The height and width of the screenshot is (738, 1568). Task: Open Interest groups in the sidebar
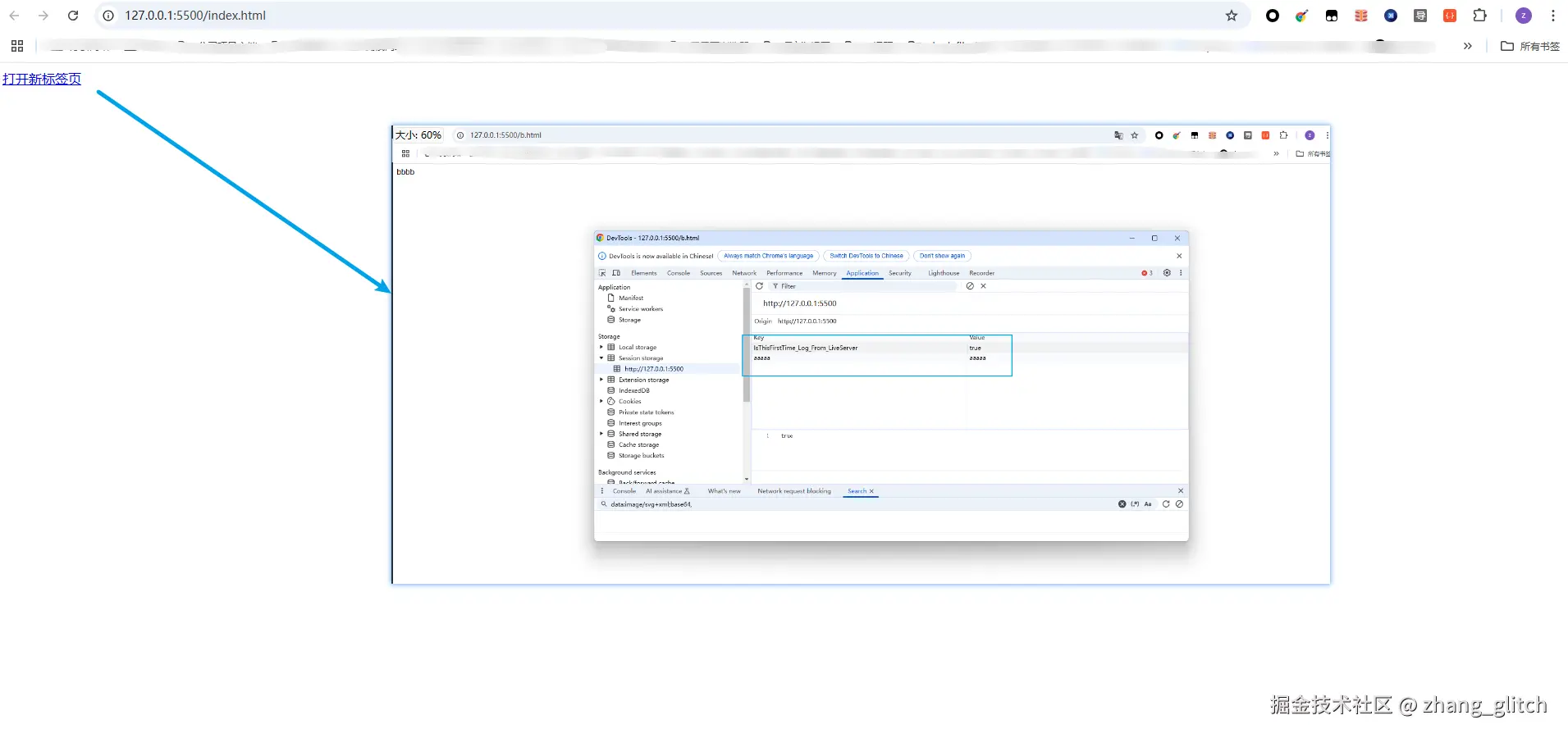(640, 423)
